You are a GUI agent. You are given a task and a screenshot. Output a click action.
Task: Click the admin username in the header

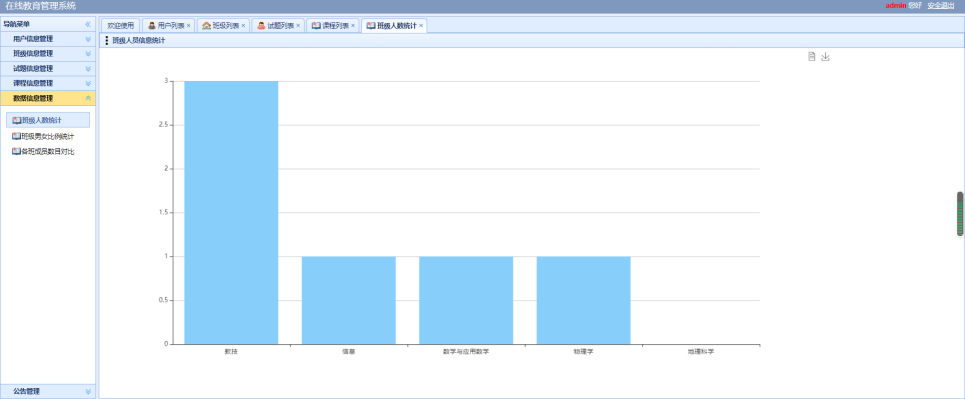coord(896,6)
